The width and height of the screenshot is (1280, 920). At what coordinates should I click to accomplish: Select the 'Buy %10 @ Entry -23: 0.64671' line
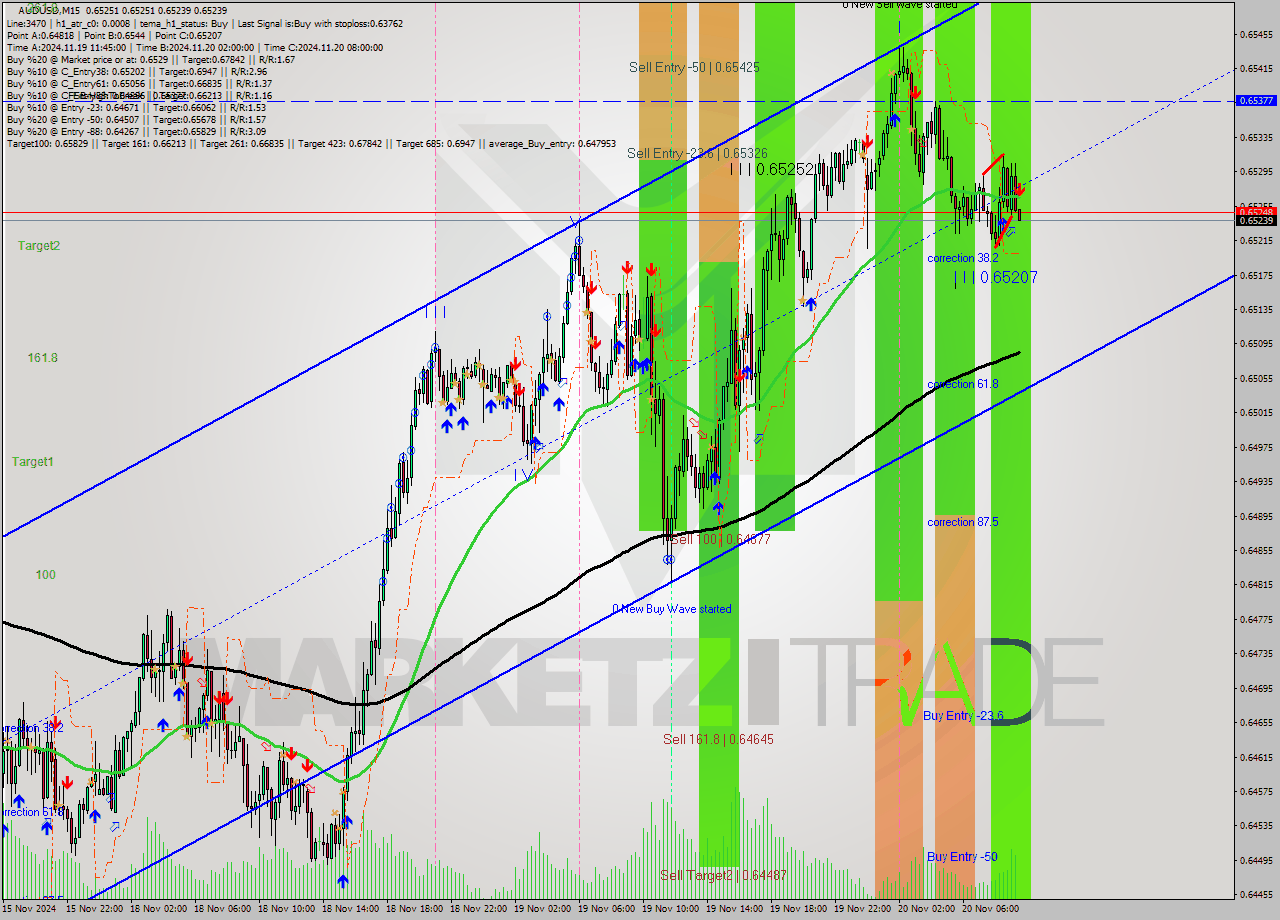pos(136,107)
